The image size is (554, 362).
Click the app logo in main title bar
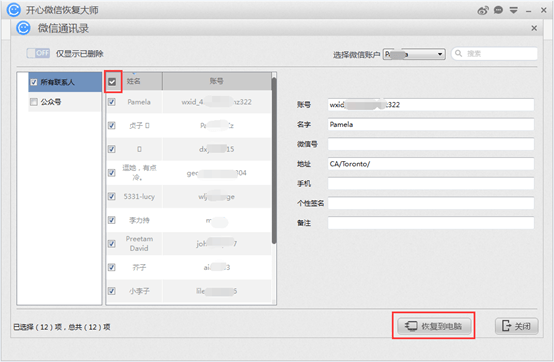pos(14,10)
